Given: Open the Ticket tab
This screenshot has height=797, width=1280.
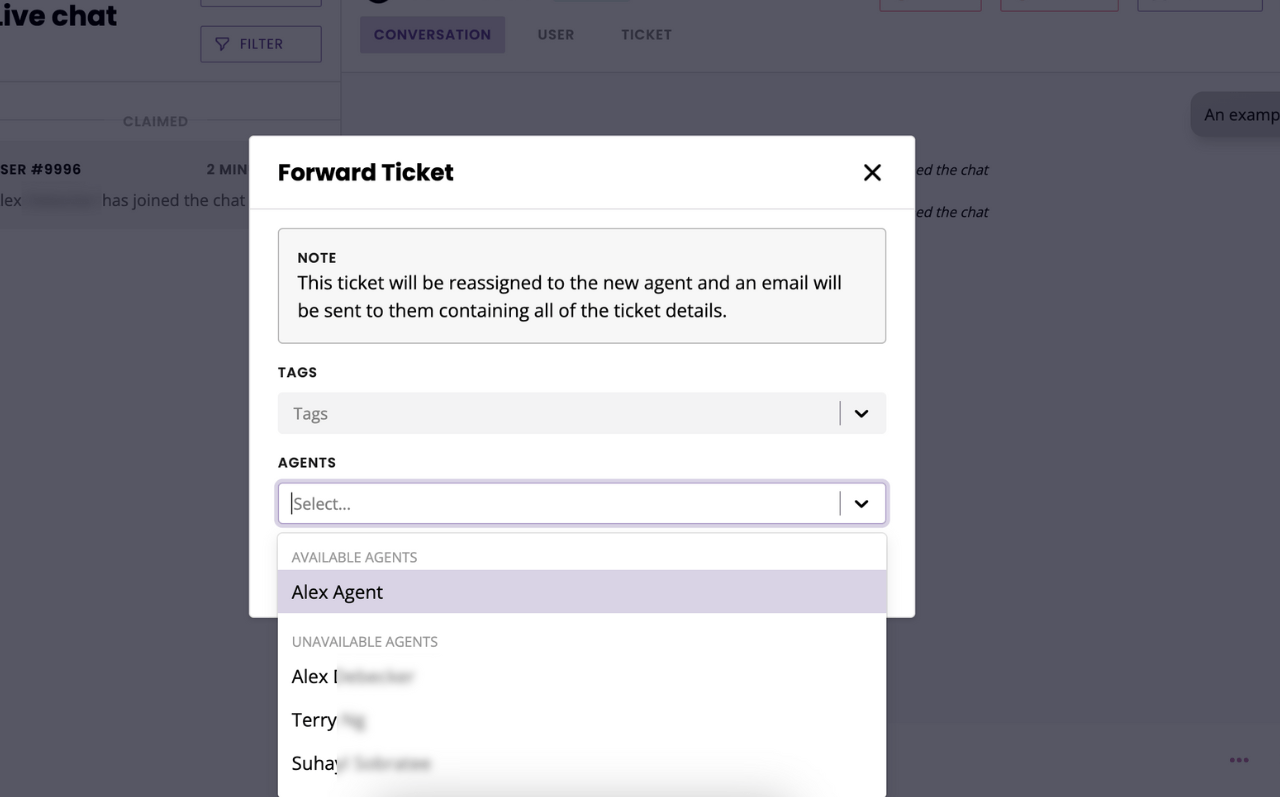Looking at the screenshot, I should [646, 35].
